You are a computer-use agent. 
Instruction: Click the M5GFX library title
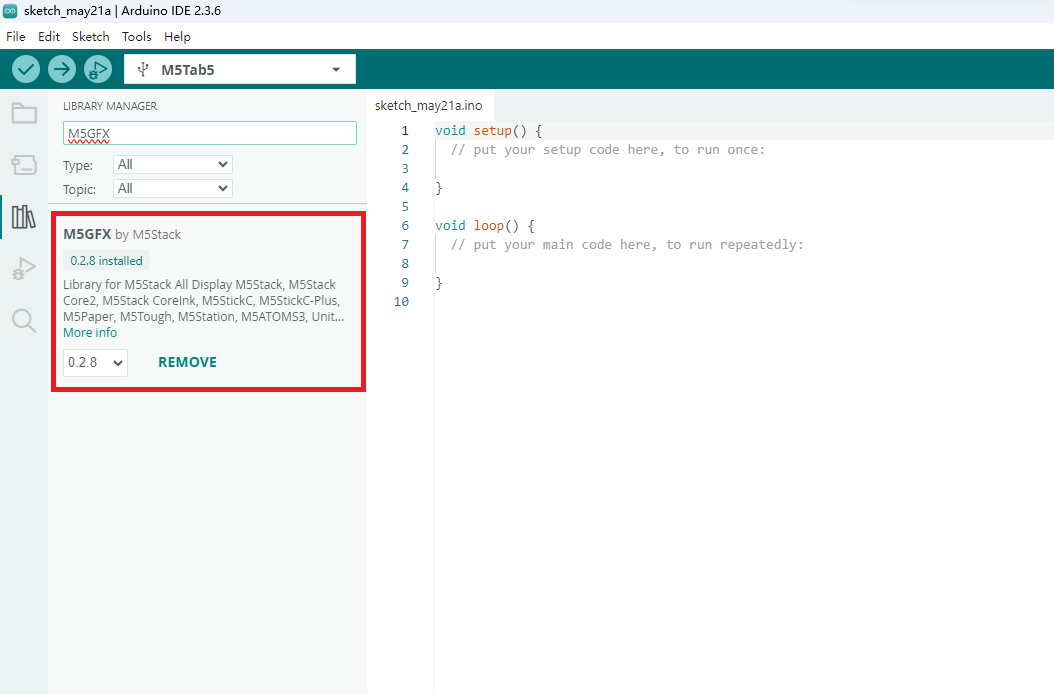coord(87,234)
